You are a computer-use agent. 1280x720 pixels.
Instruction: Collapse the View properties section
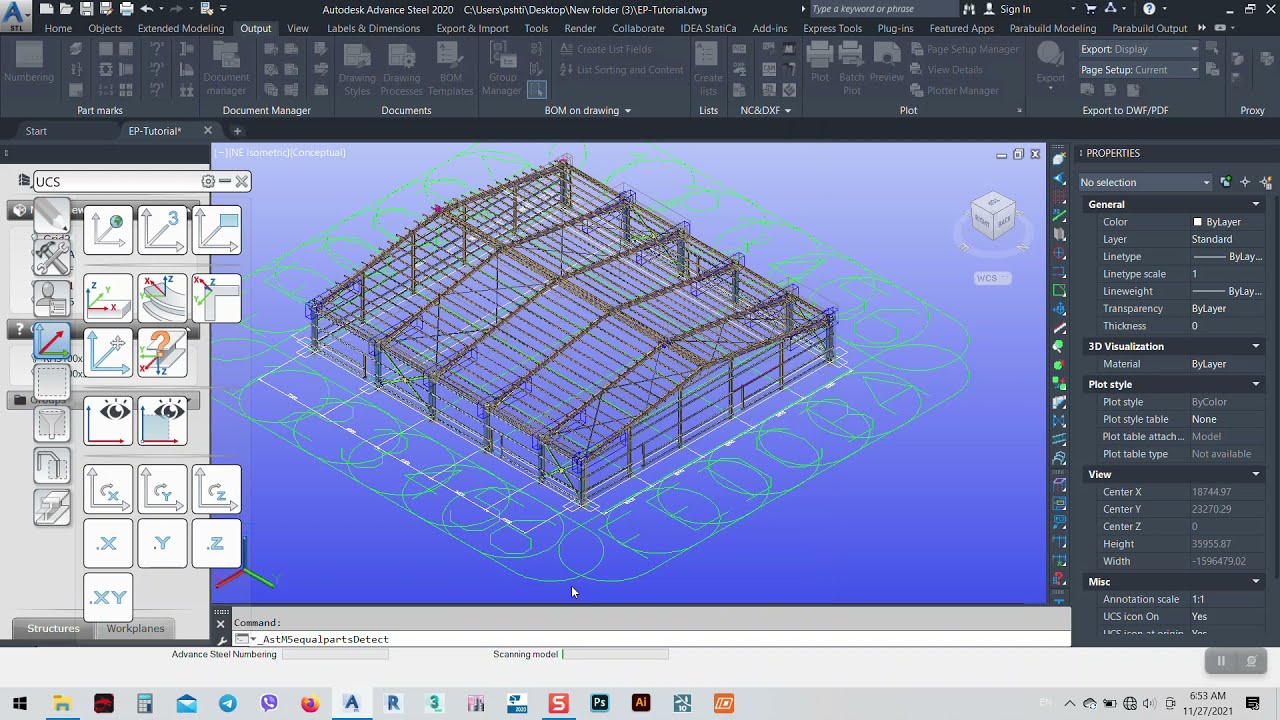1256,474
